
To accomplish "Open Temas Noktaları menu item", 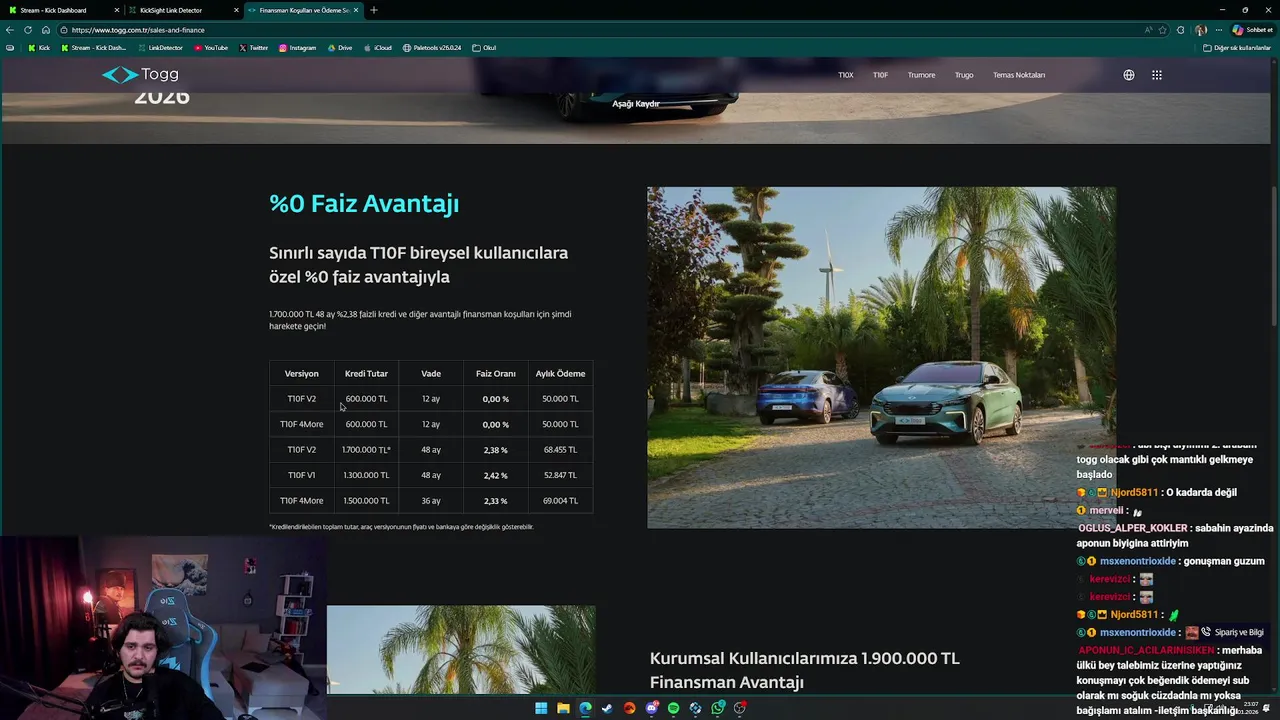I will [1019, 75].
